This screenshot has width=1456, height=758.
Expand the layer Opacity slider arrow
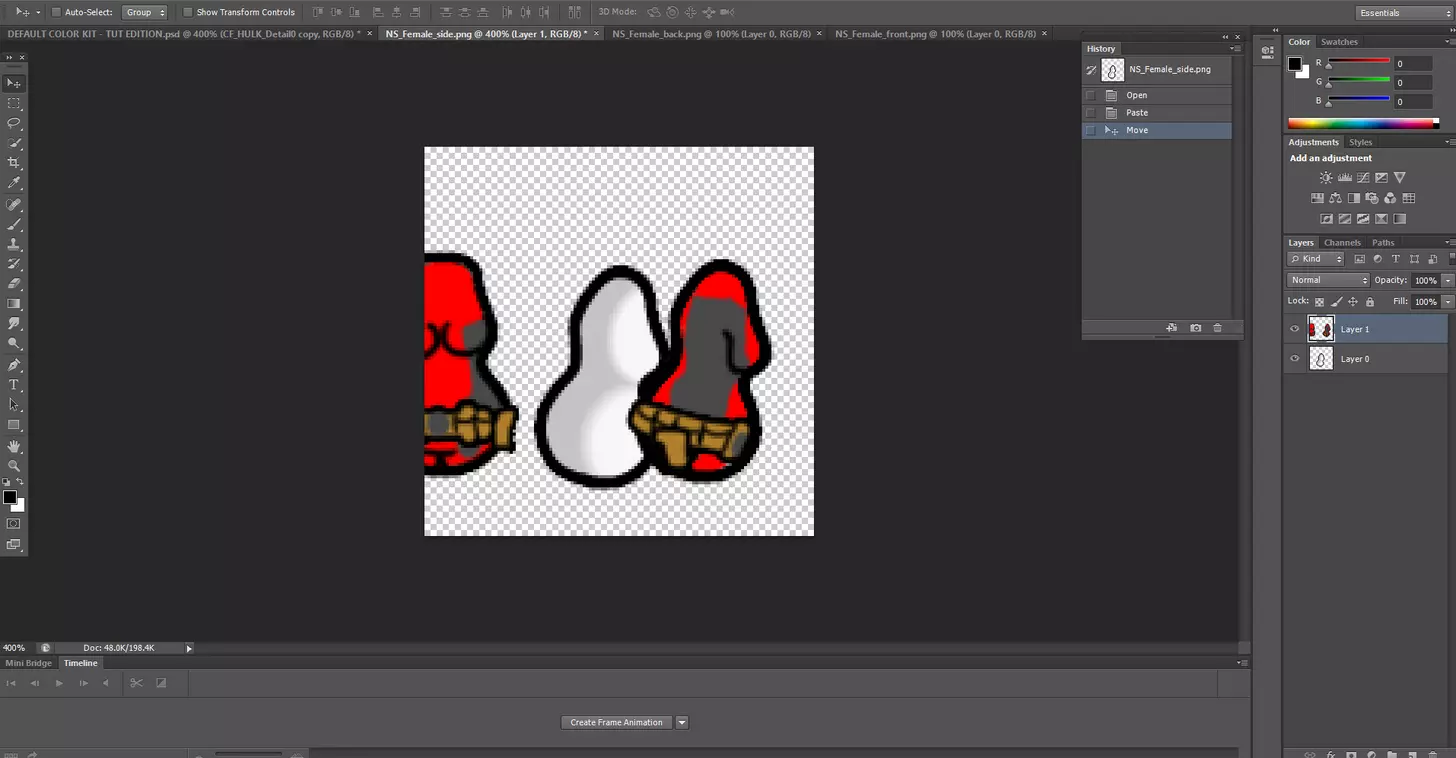coord(1447,280)
